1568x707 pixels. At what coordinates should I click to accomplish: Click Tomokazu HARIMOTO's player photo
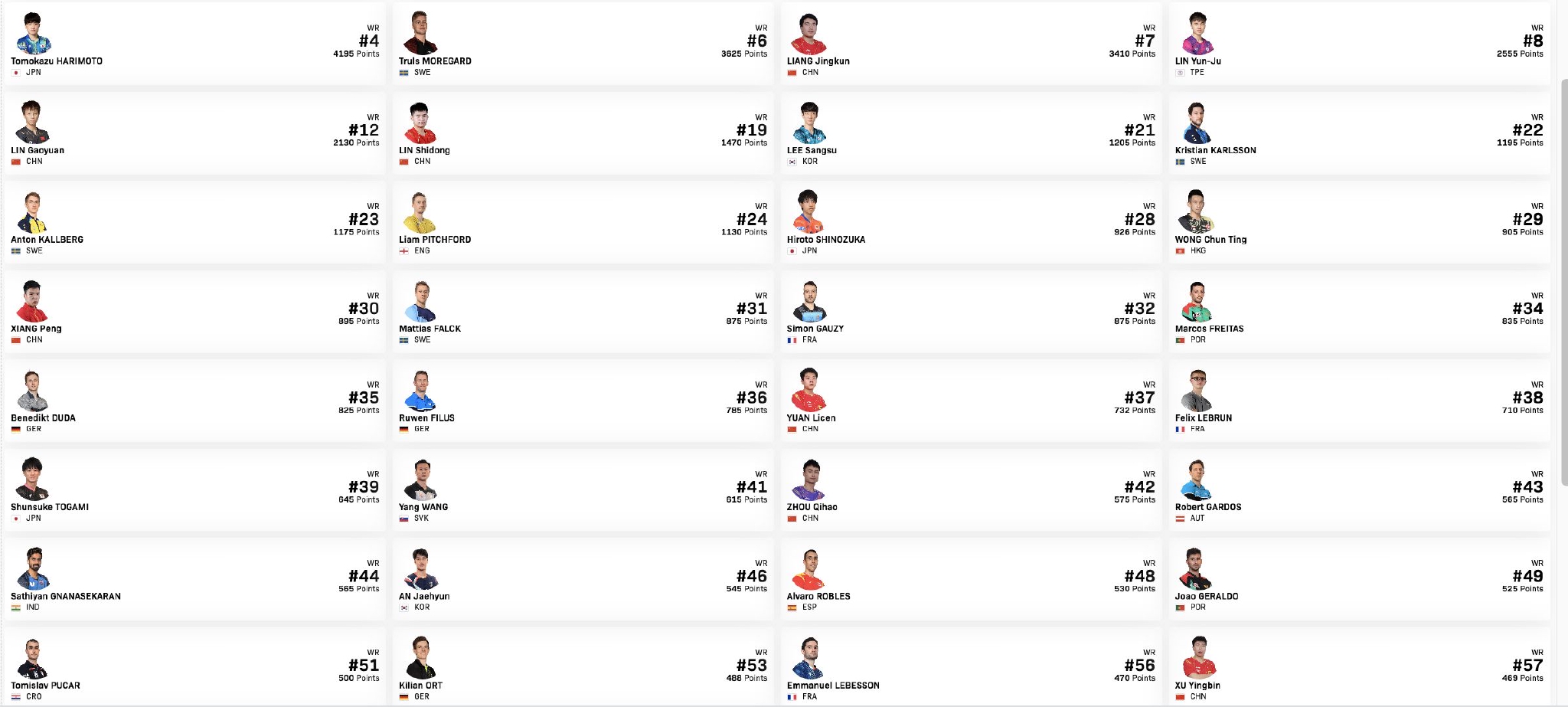33,34
